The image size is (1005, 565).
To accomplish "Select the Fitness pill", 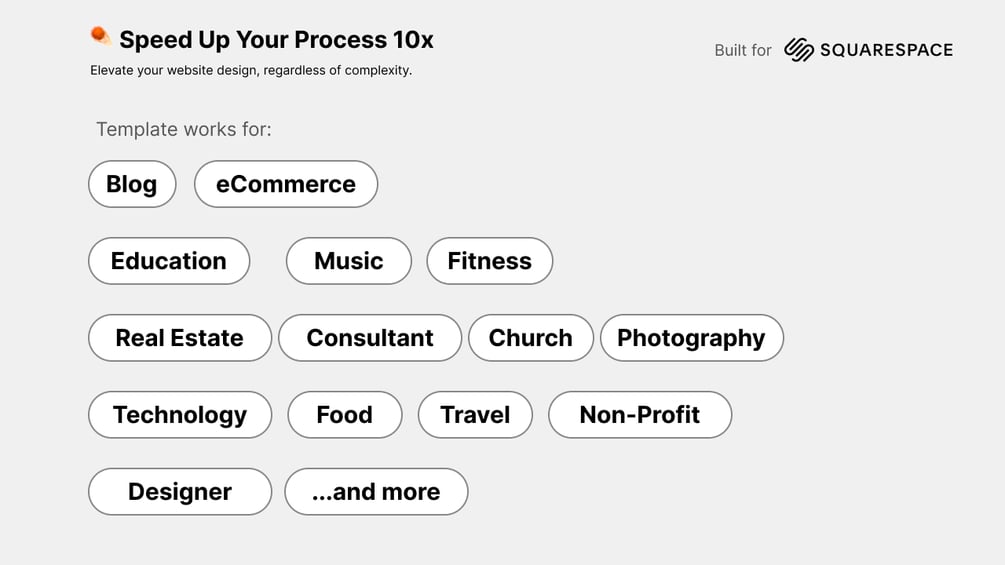I will coord(490,261).
